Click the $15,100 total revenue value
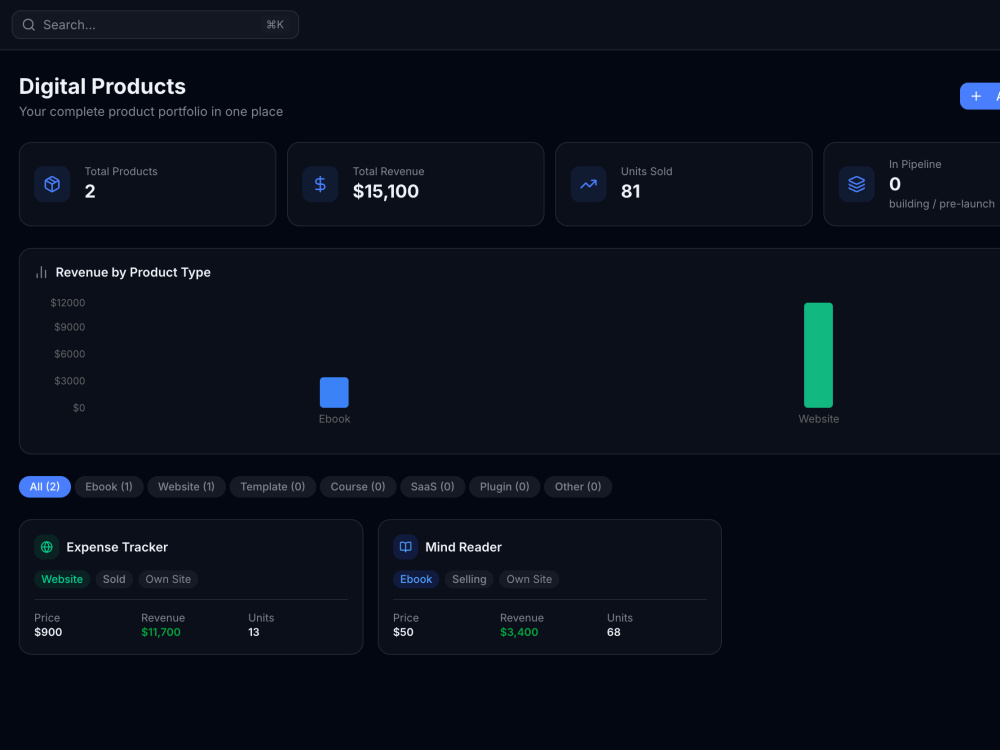Screen dimensions: 1000x750 point(386,191)
